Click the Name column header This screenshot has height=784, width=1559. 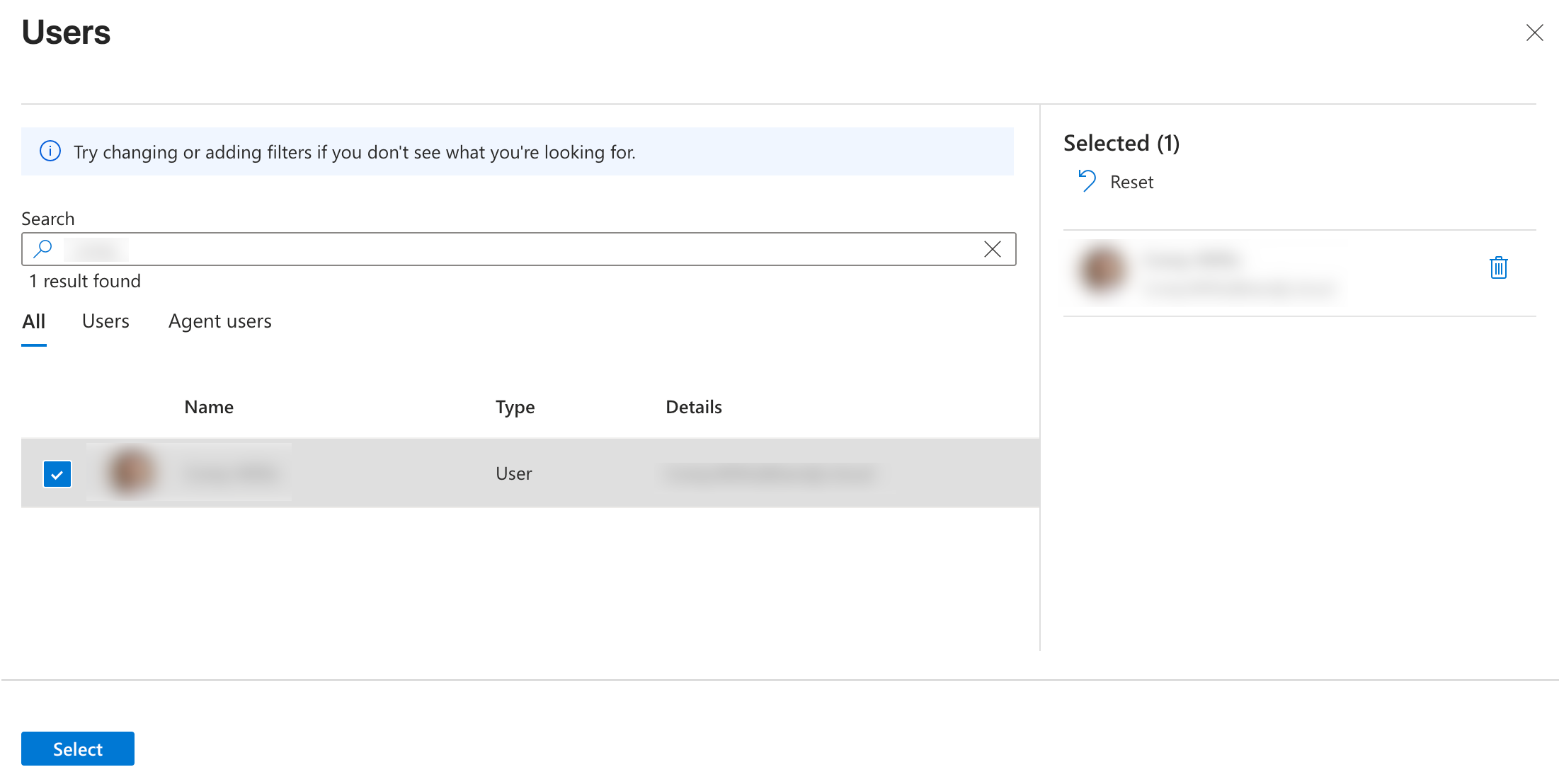209,407
